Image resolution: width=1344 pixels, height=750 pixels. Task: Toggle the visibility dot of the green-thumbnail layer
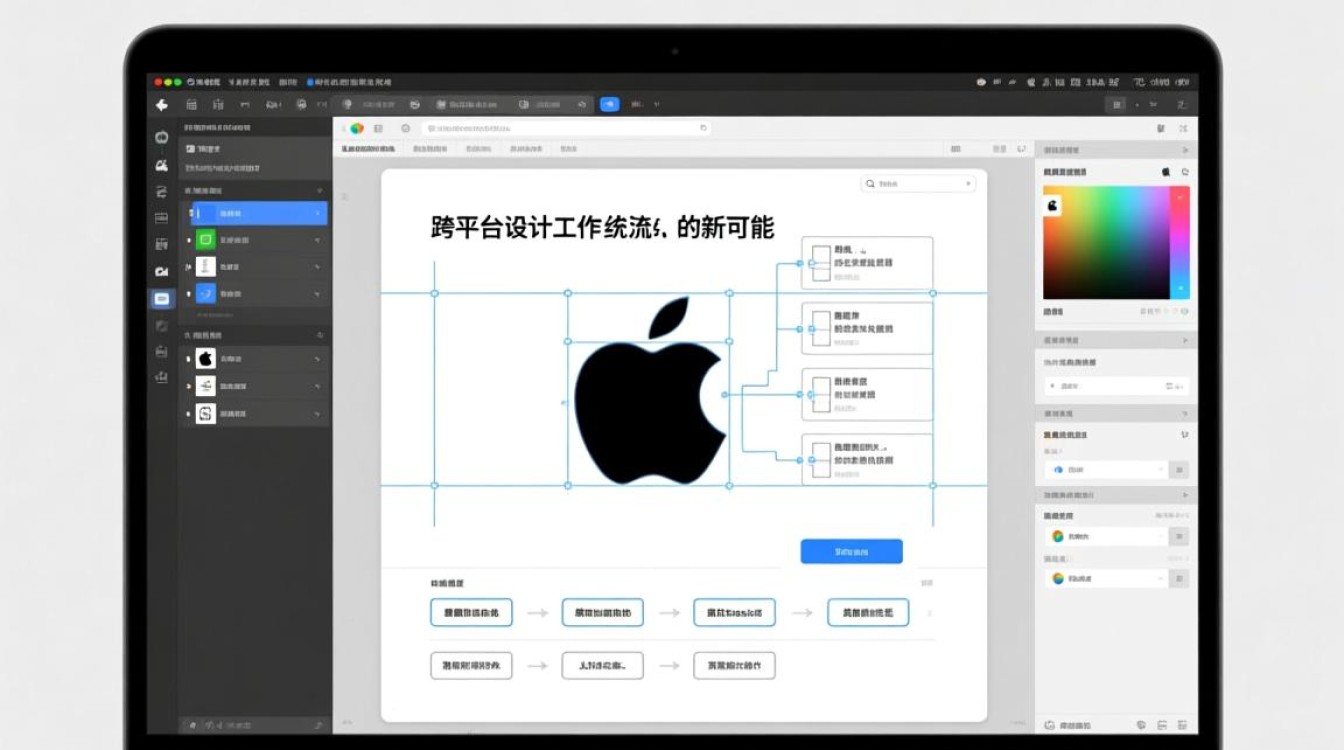(x=189, y=240)
